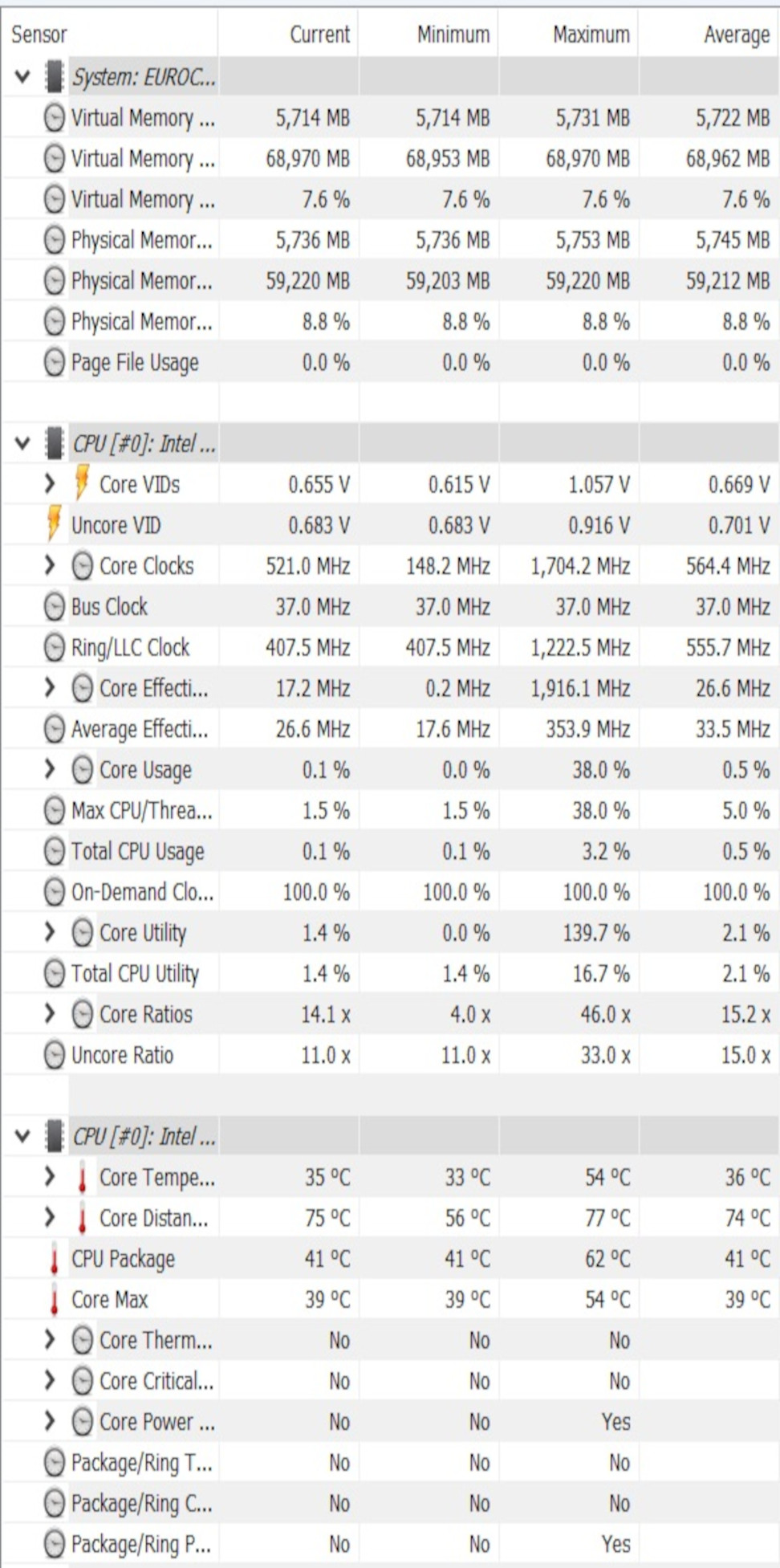Click the Maximum column header

pyautogui.click(x=591, y=35)
